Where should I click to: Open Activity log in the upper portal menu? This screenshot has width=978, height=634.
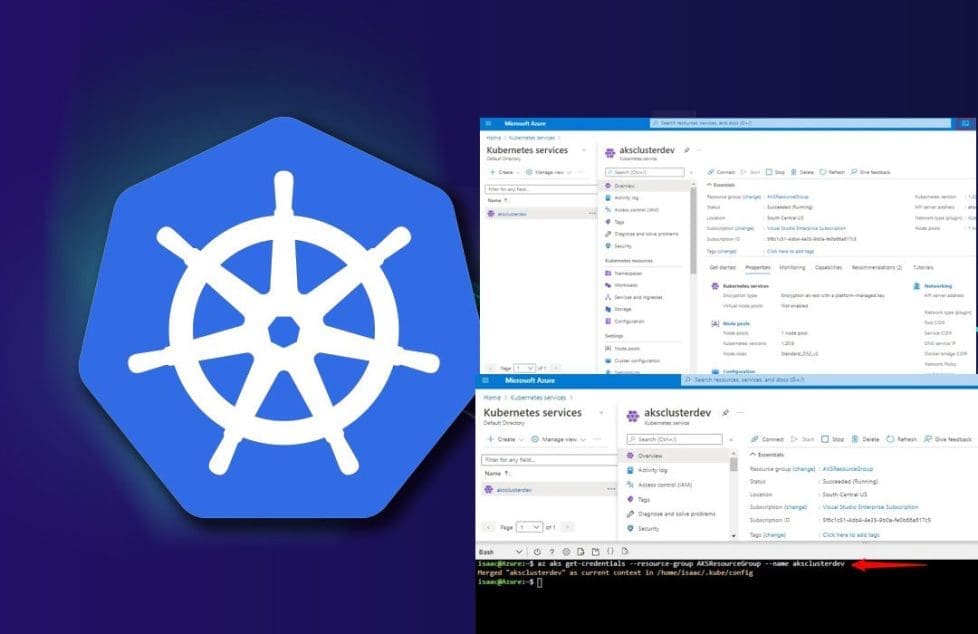click(626, 198)
